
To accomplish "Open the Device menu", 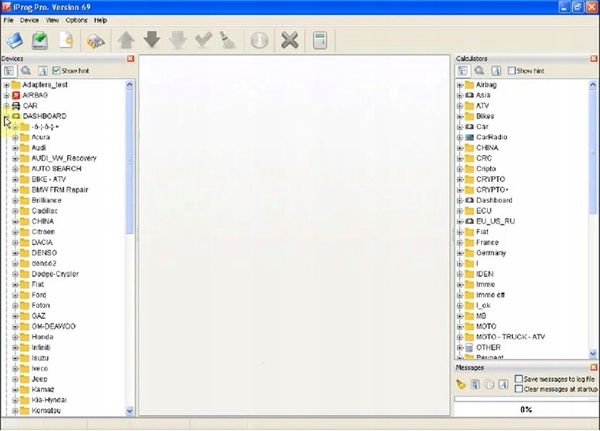I will [x=30, y=20].
